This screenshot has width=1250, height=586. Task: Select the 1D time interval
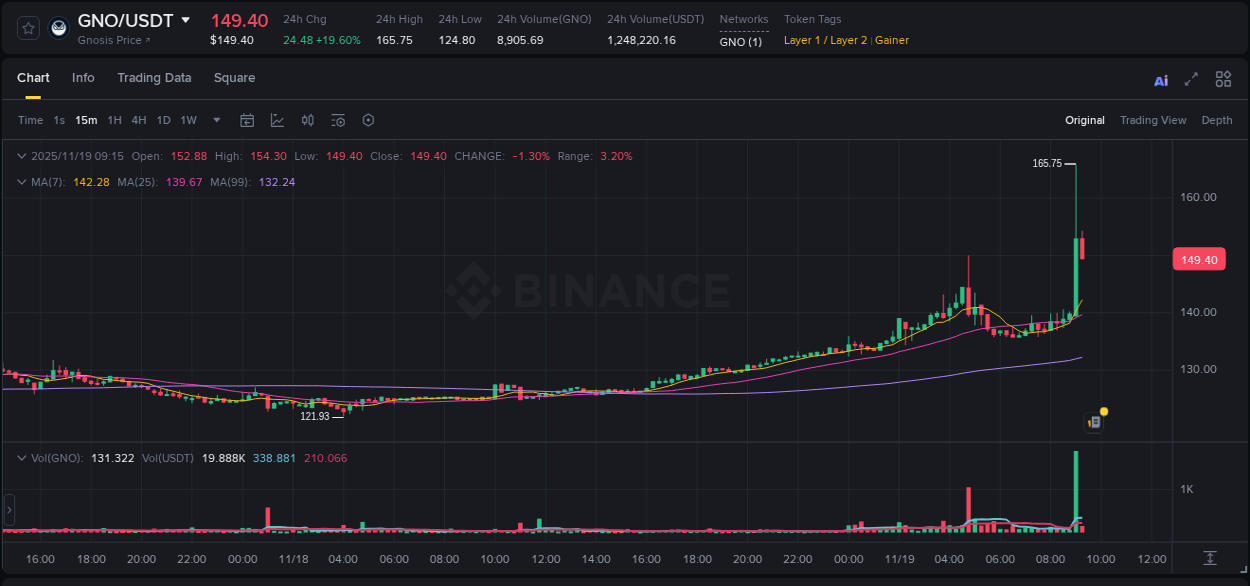(163, 120)
